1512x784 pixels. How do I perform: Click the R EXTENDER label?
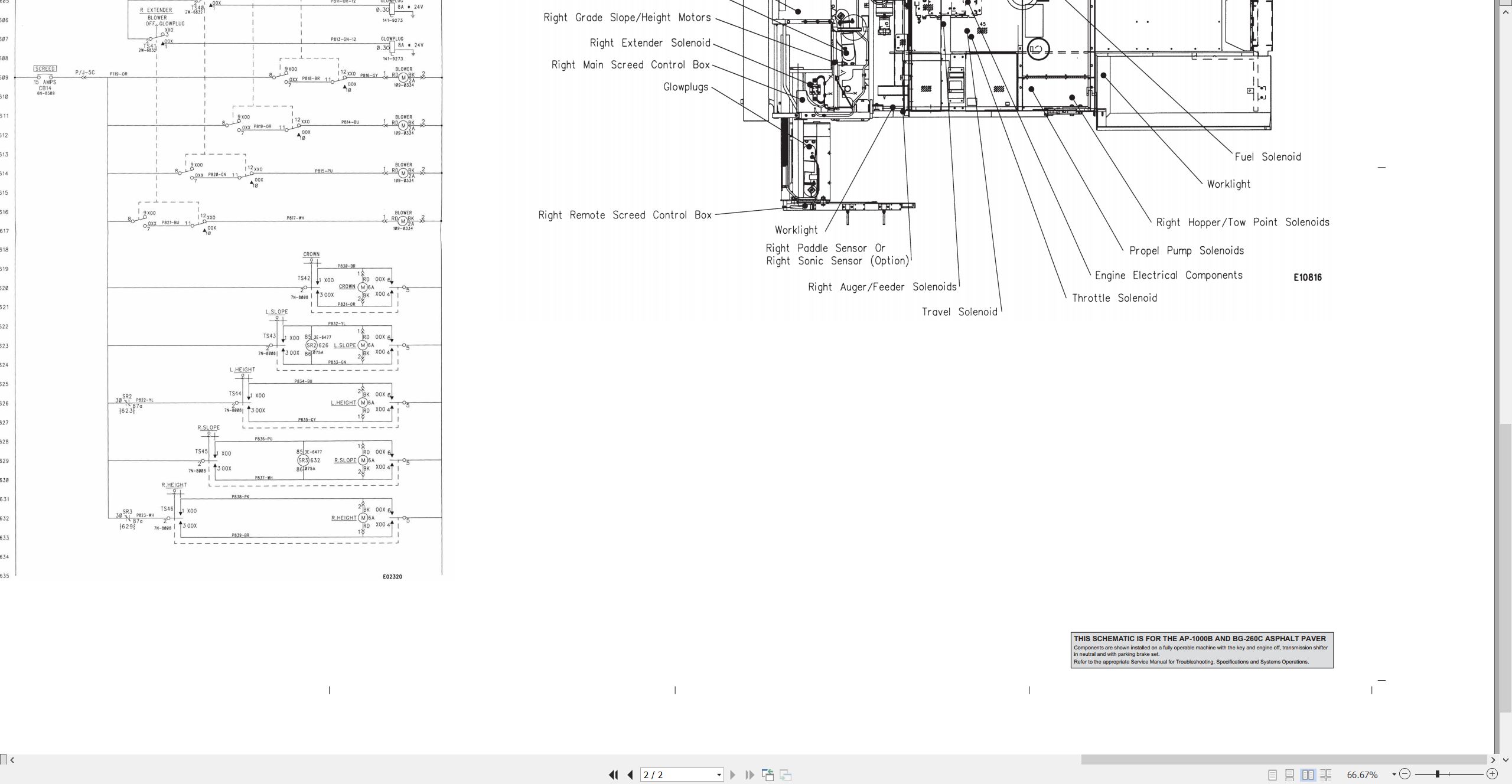pyautogui.click(x=156, y=10)
